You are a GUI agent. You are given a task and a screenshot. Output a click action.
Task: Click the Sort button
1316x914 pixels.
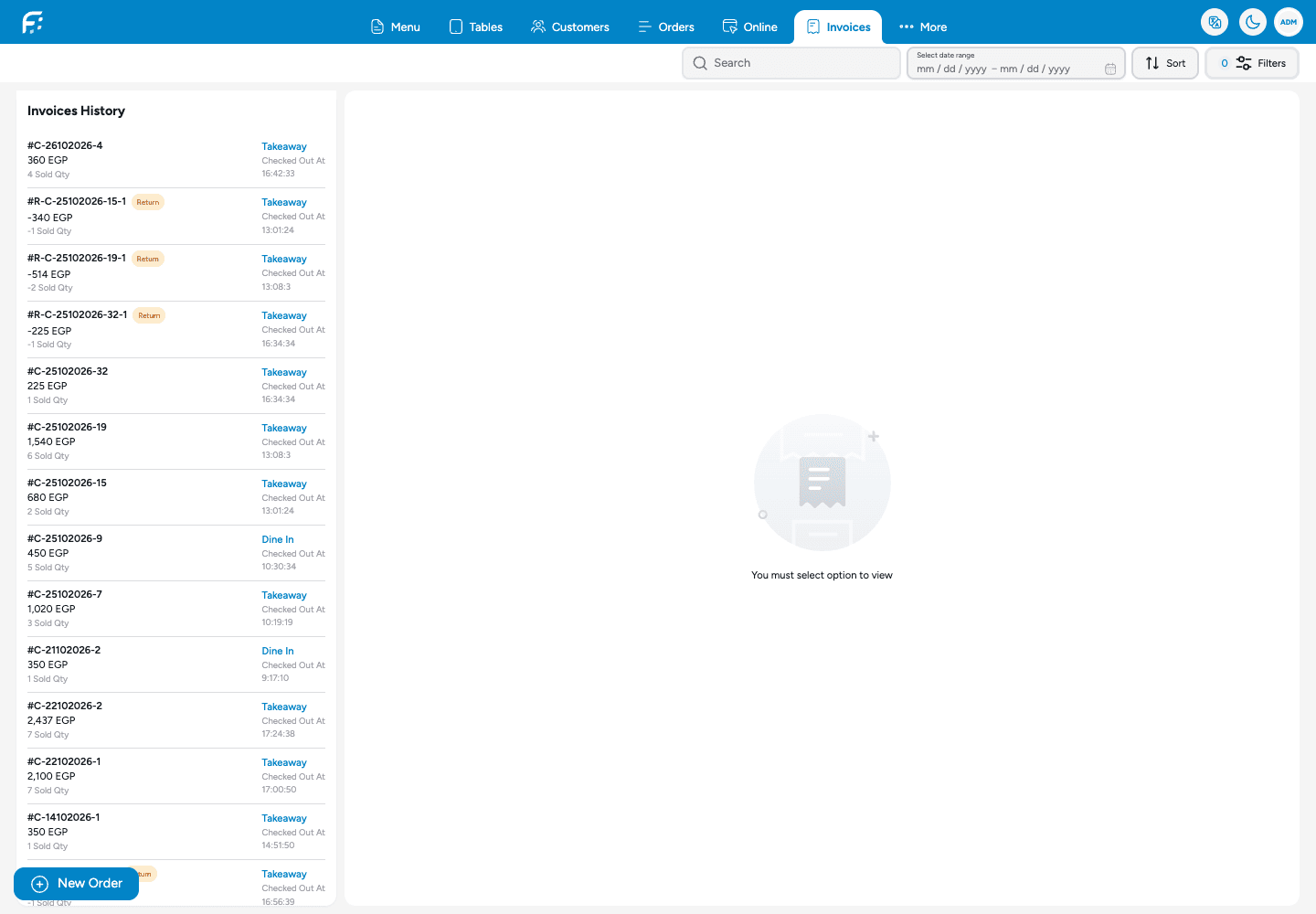coord(1165,63)
